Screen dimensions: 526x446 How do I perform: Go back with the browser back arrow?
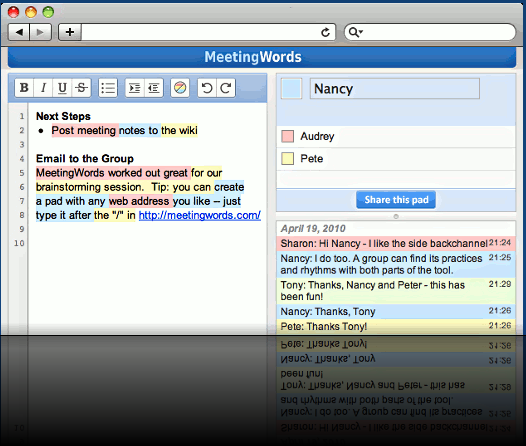pos(19,32)
